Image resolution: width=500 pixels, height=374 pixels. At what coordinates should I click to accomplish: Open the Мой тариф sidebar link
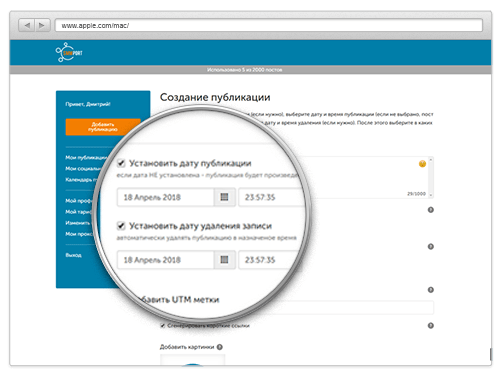click(78, 212)
